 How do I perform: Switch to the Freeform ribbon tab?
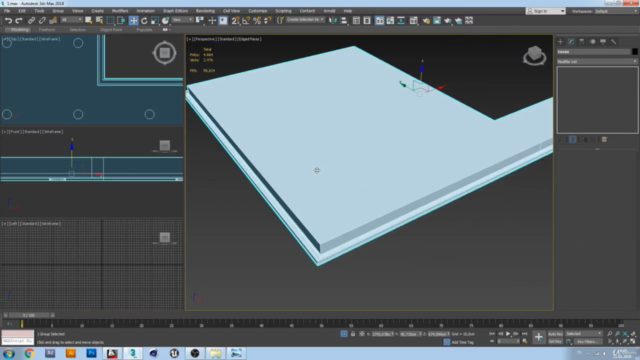click(47, 30)
